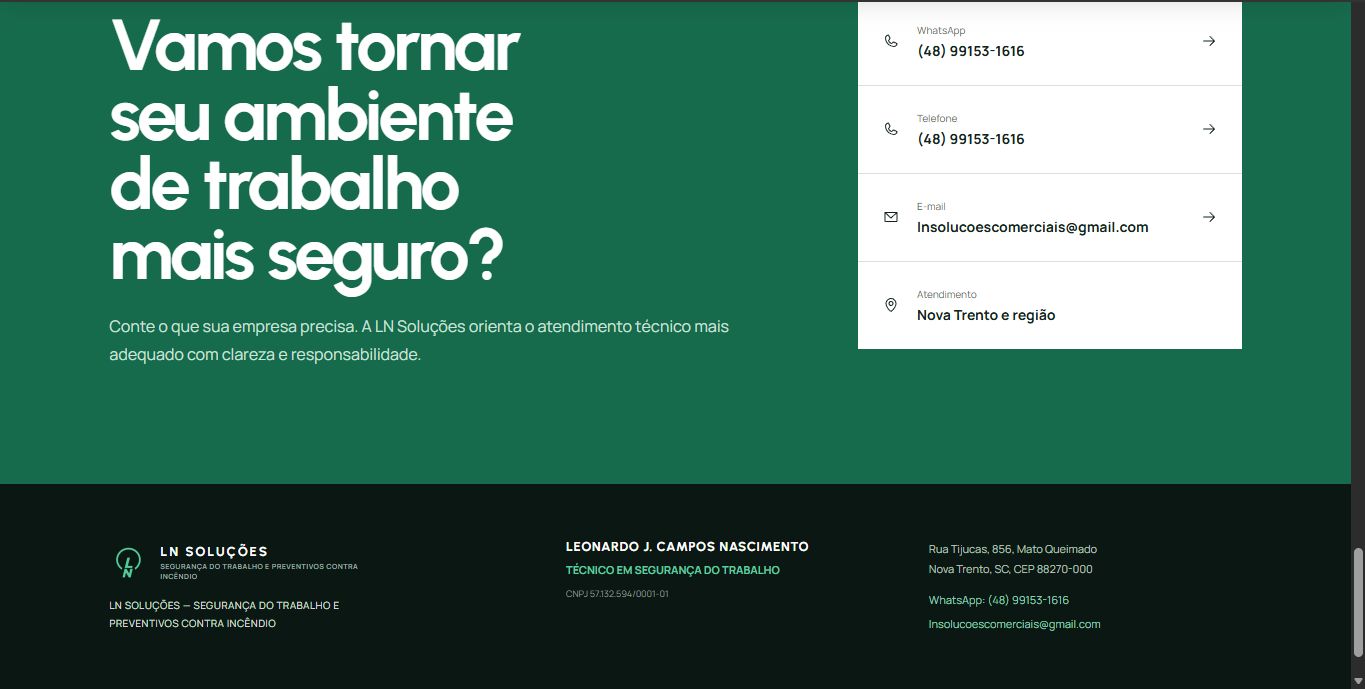Click TÉCNICO EM SEGURANÇA DO TRABALHO text

coord(673,570)
